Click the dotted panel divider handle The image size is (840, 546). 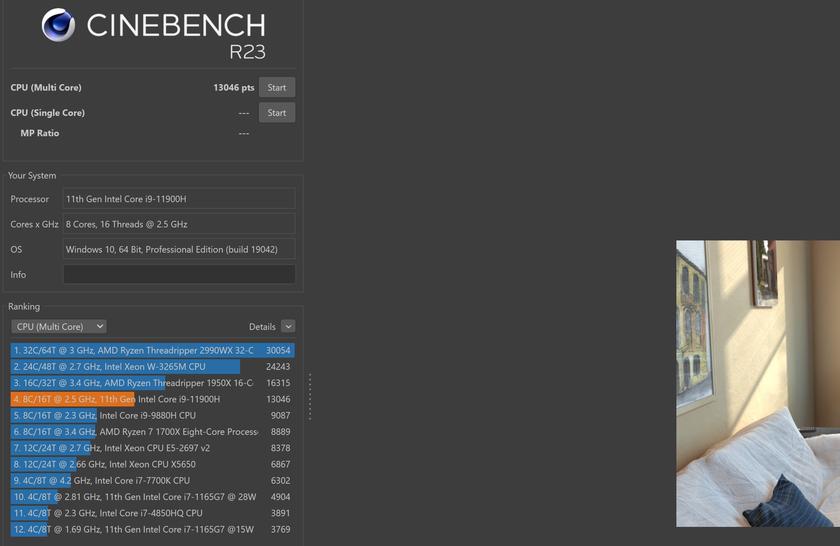point(310,397)
